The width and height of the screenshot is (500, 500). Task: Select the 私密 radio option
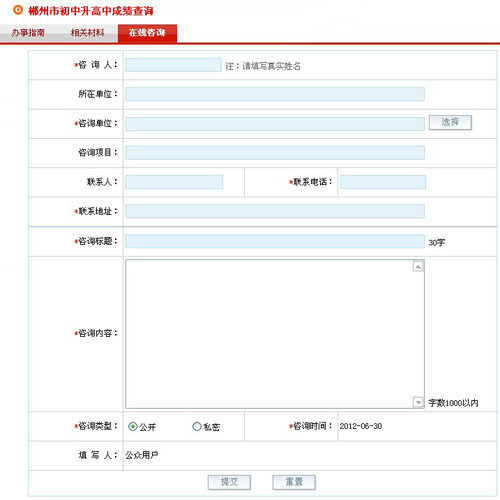coord(197,426)
